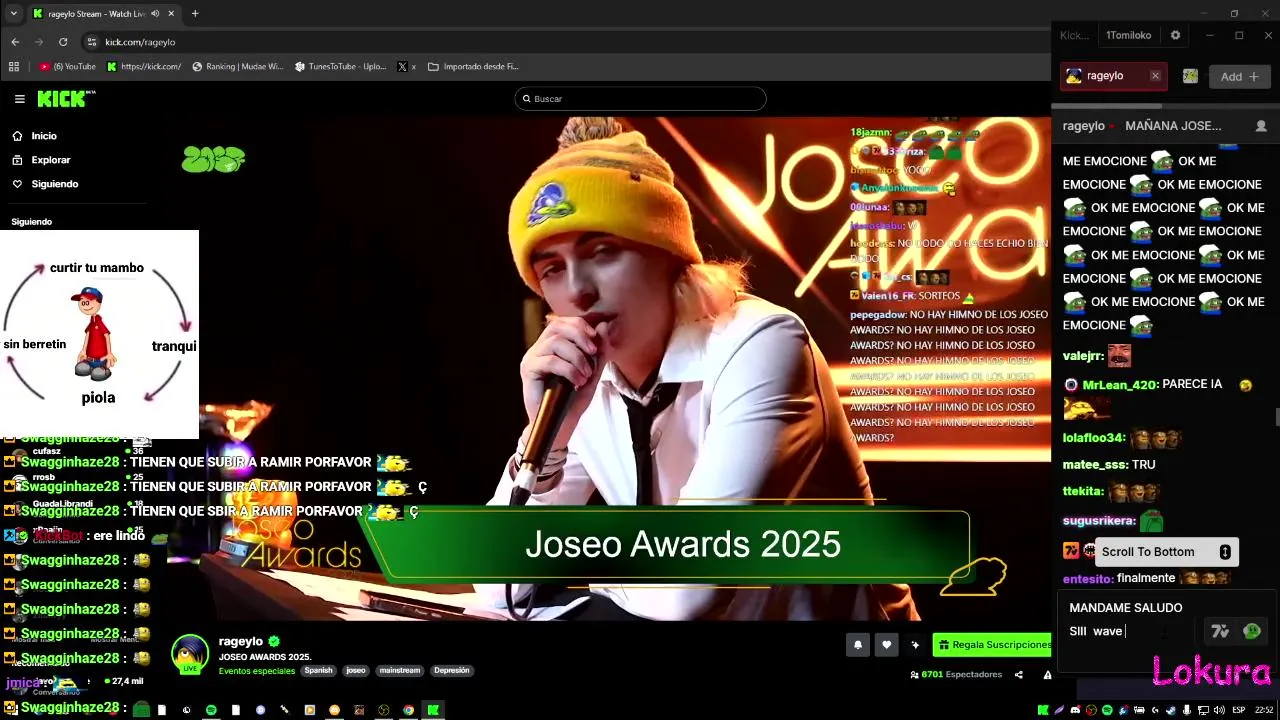Close the rageylo chat tab
The image size is (1280, 720).
coord(1155,76)
